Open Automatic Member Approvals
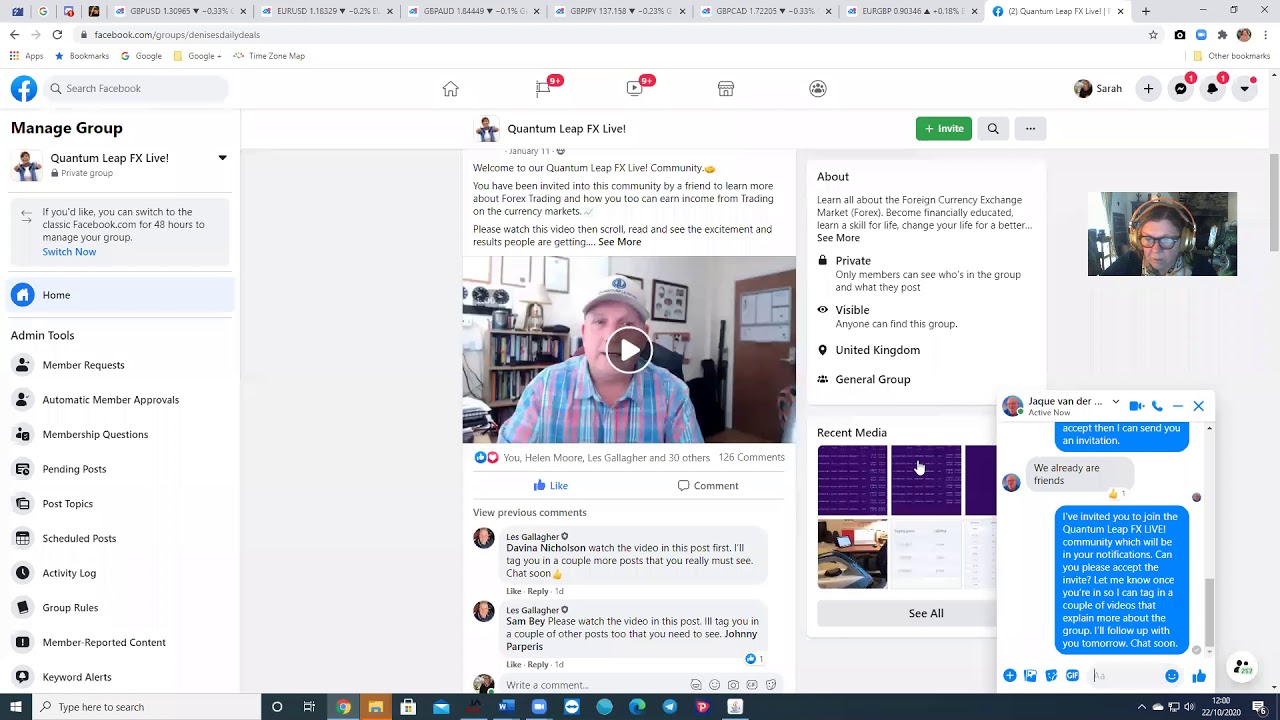Screen dimensions: 1280x720 [110, 400]
